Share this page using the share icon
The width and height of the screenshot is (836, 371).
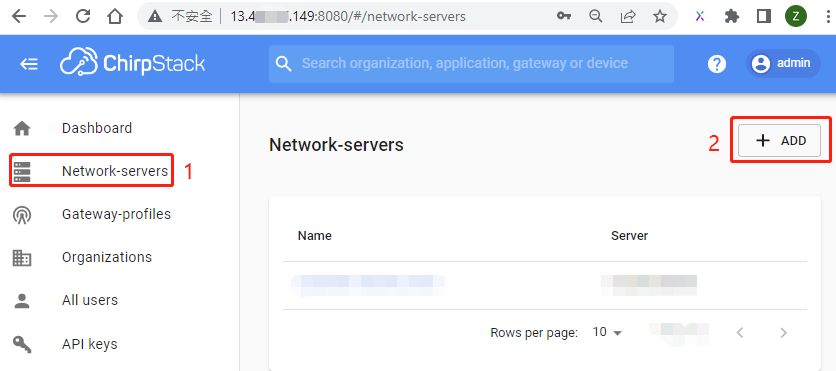pos(628,17)
